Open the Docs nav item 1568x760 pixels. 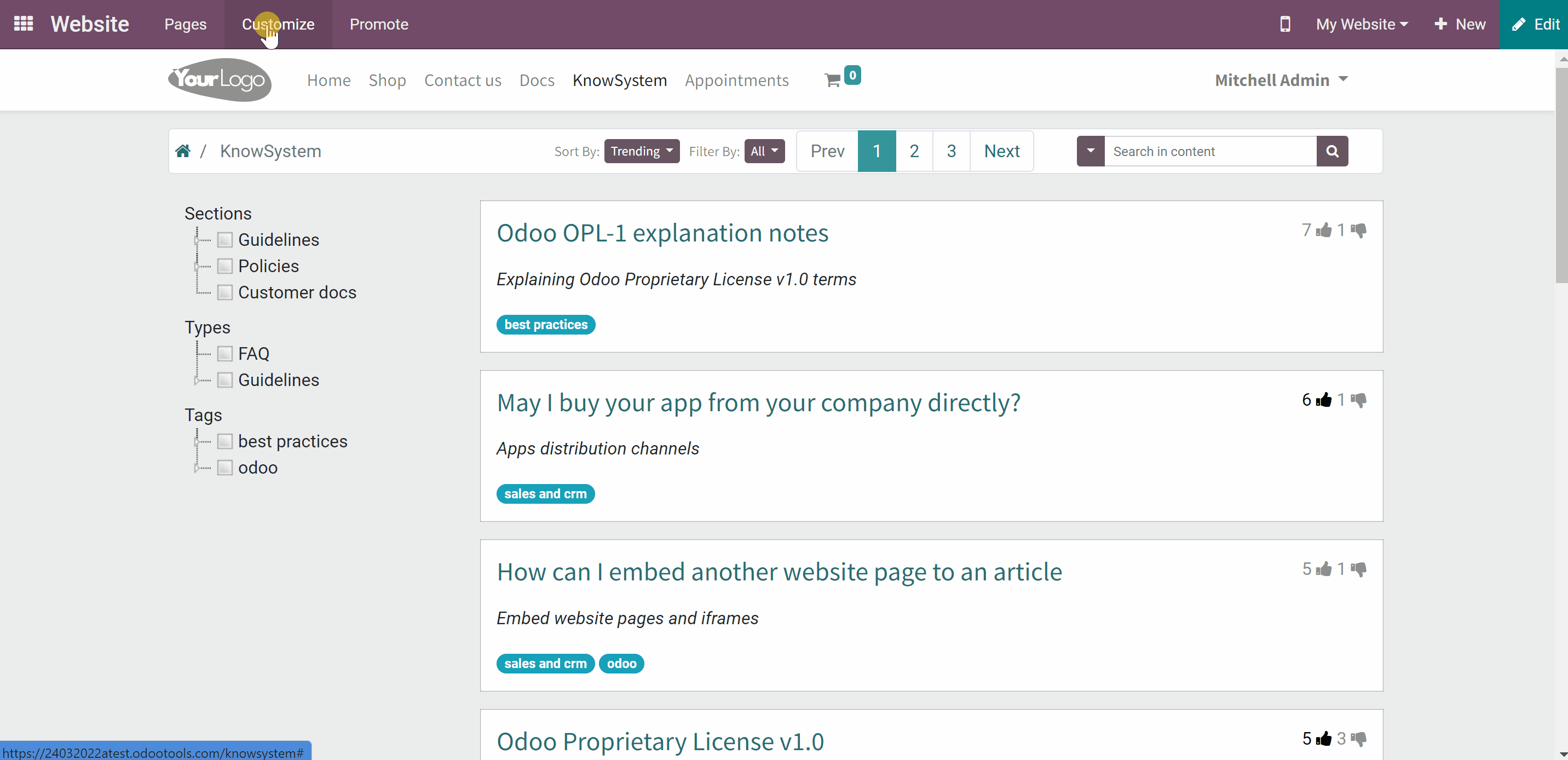click(537, 80)
